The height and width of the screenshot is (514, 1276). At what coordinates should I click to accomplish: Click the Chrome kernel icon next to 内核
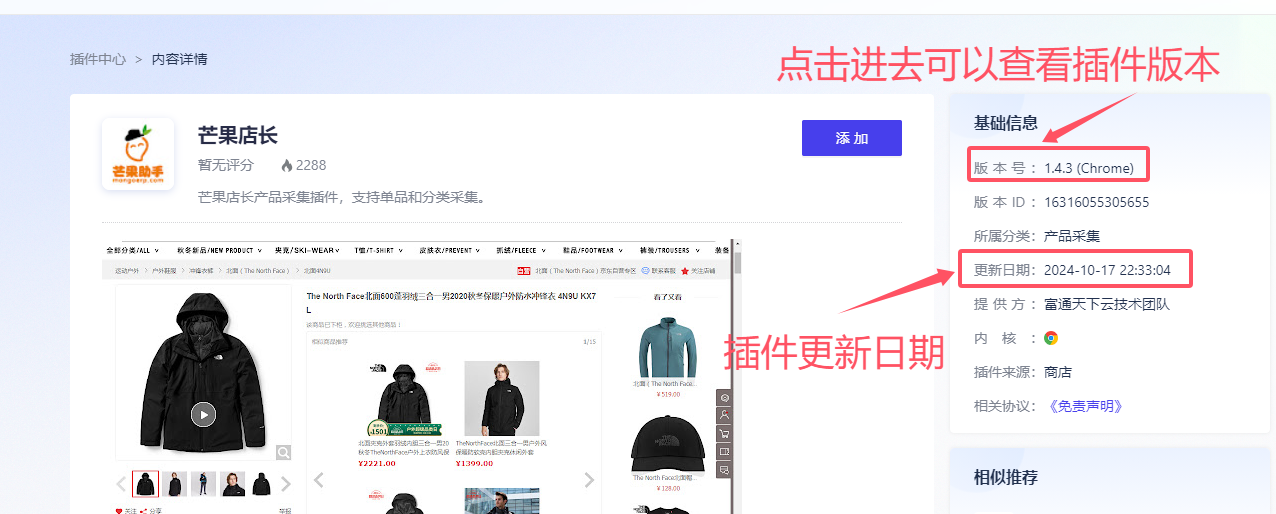1051,338
